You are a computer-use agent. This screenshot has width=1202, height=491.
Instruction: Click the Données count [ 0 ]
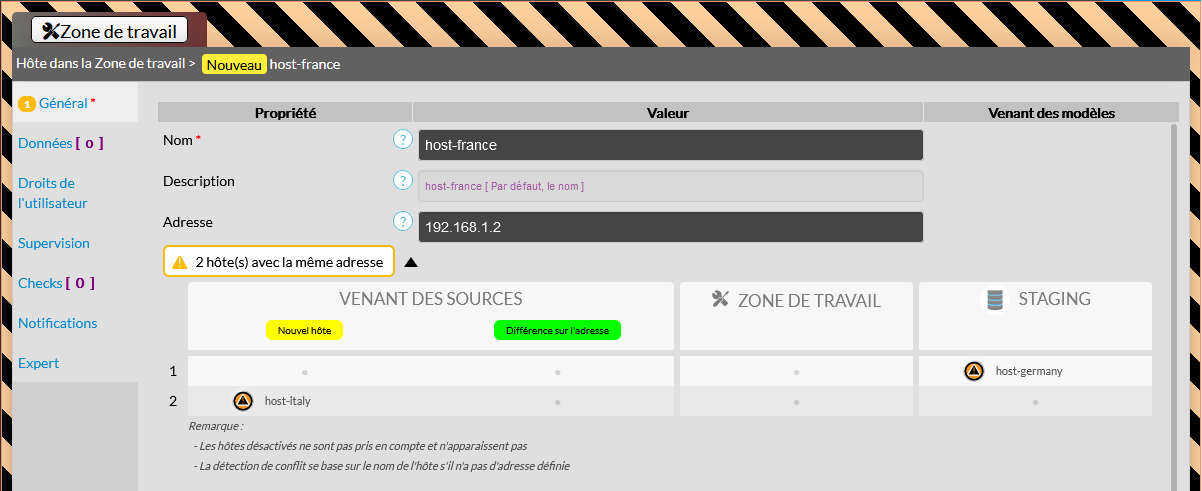click(90, 143)
